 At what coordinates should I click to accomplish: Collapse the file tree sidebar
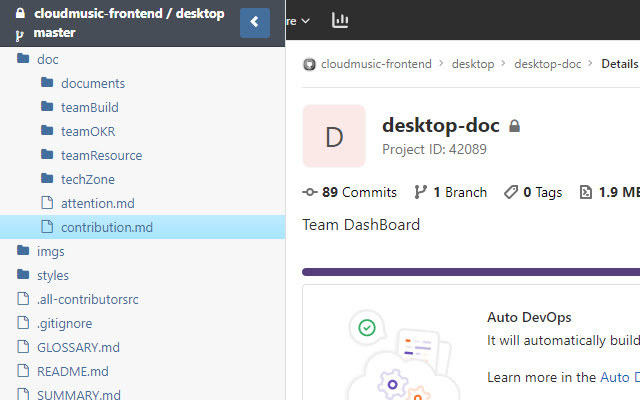pos(255,22)
